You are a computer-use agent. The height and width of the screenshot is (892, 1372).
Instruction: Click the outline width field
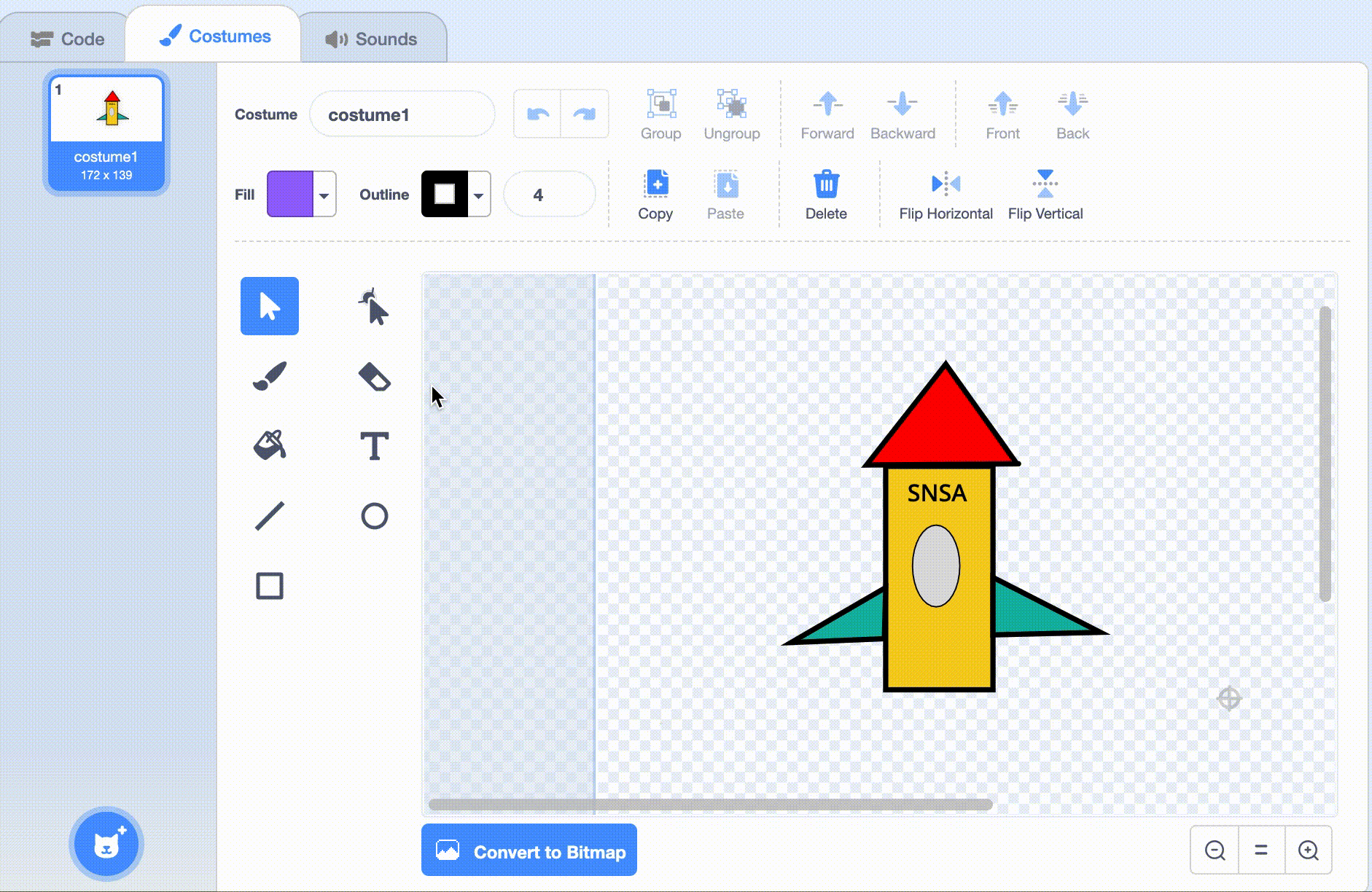point(550,195)
